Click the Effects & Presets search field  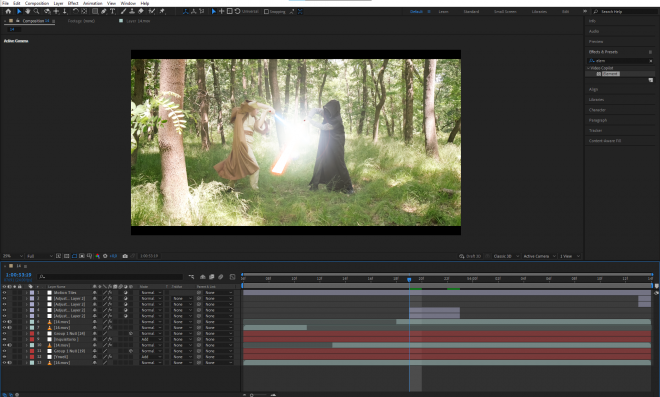click(621, 61)
